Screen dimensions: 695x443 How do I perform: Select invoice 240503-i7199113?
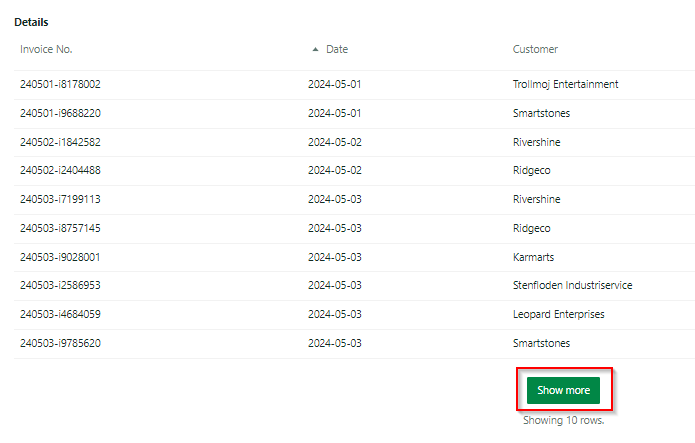pyautogui.click(x=60, y=199)
